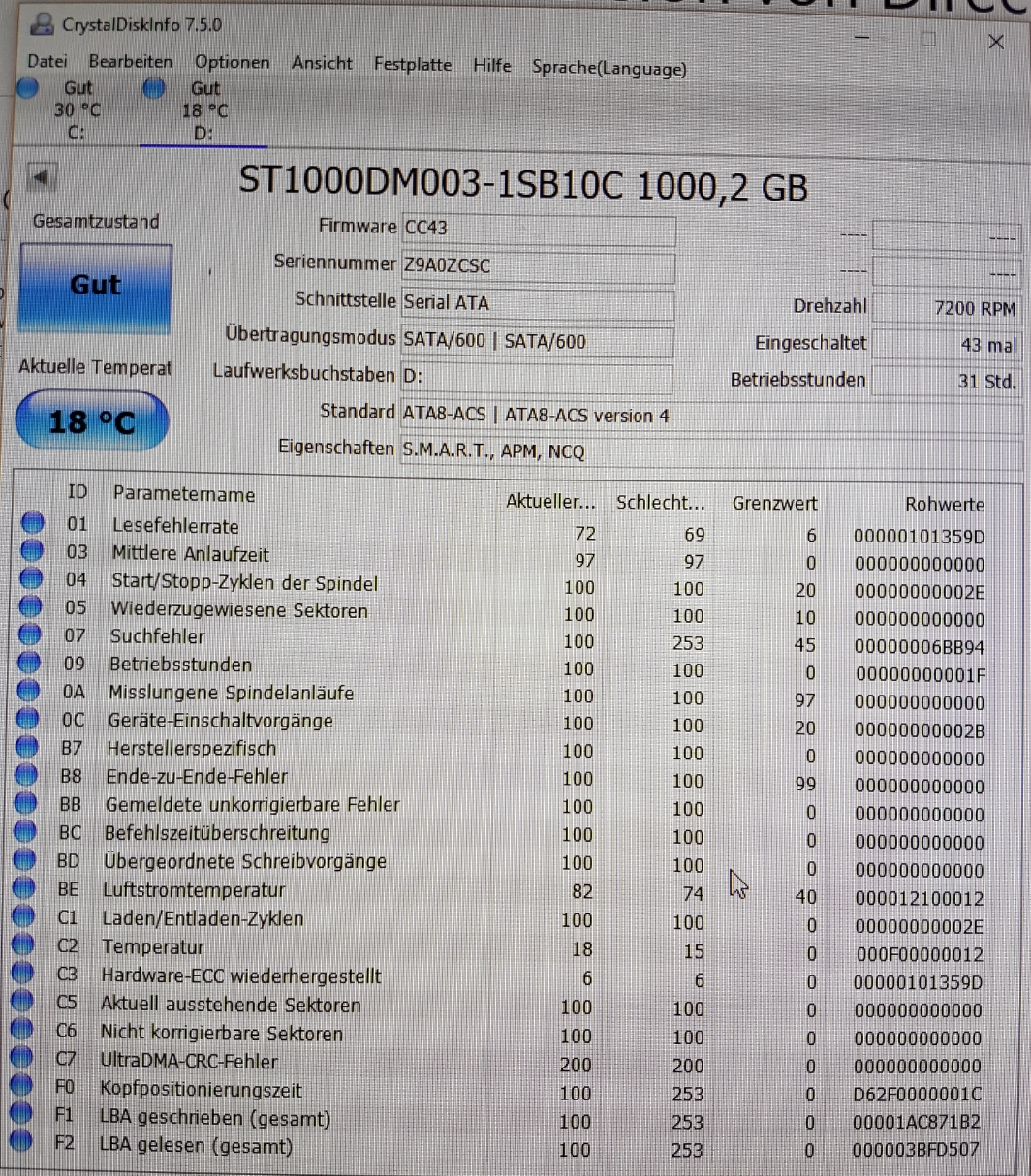Click status icon for Befehlszeitüberschreitung row
This screenshot has width=1031, height=1176.
26,832
